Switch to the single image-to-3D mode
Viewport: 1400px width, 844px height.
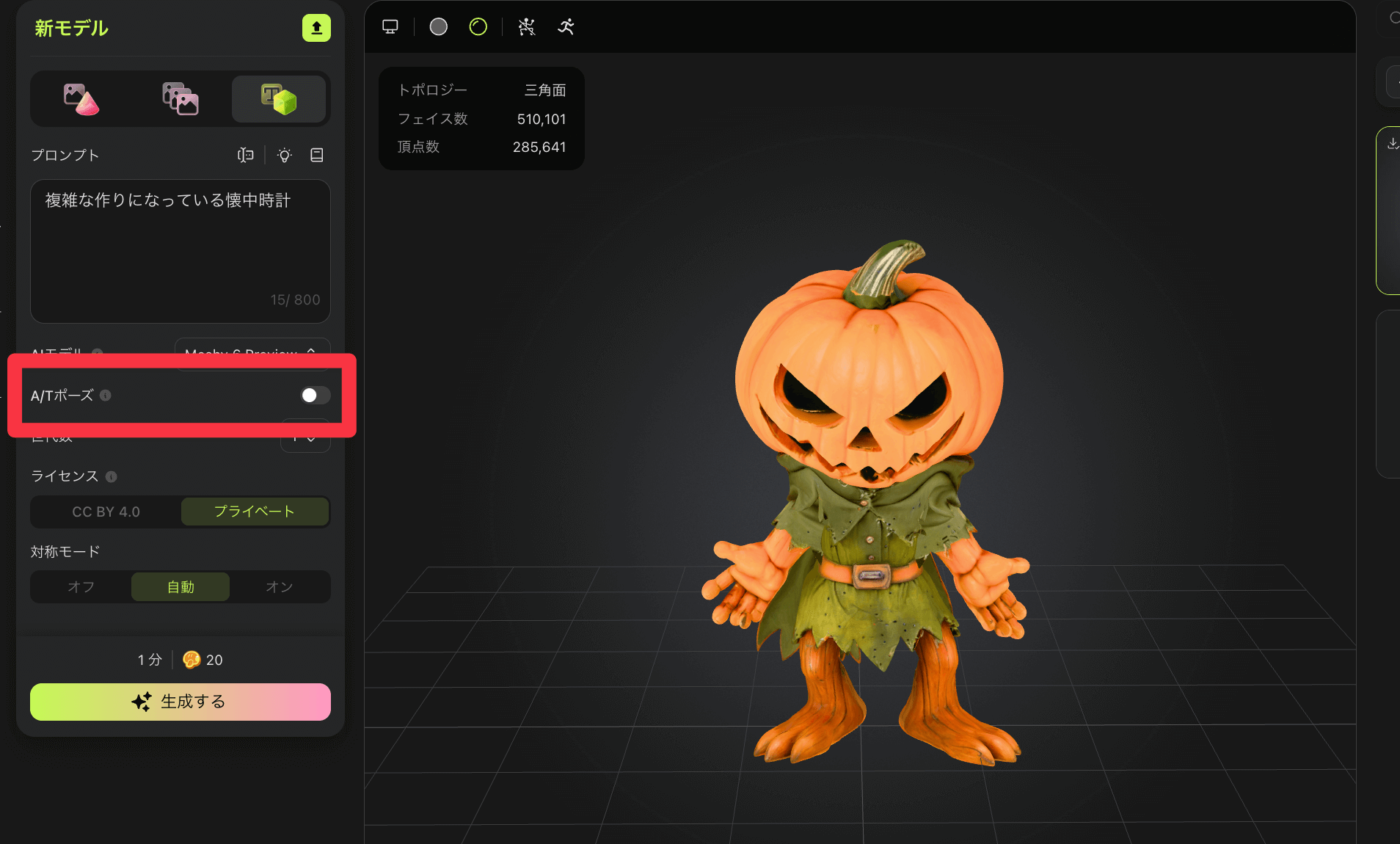point(81,99)
